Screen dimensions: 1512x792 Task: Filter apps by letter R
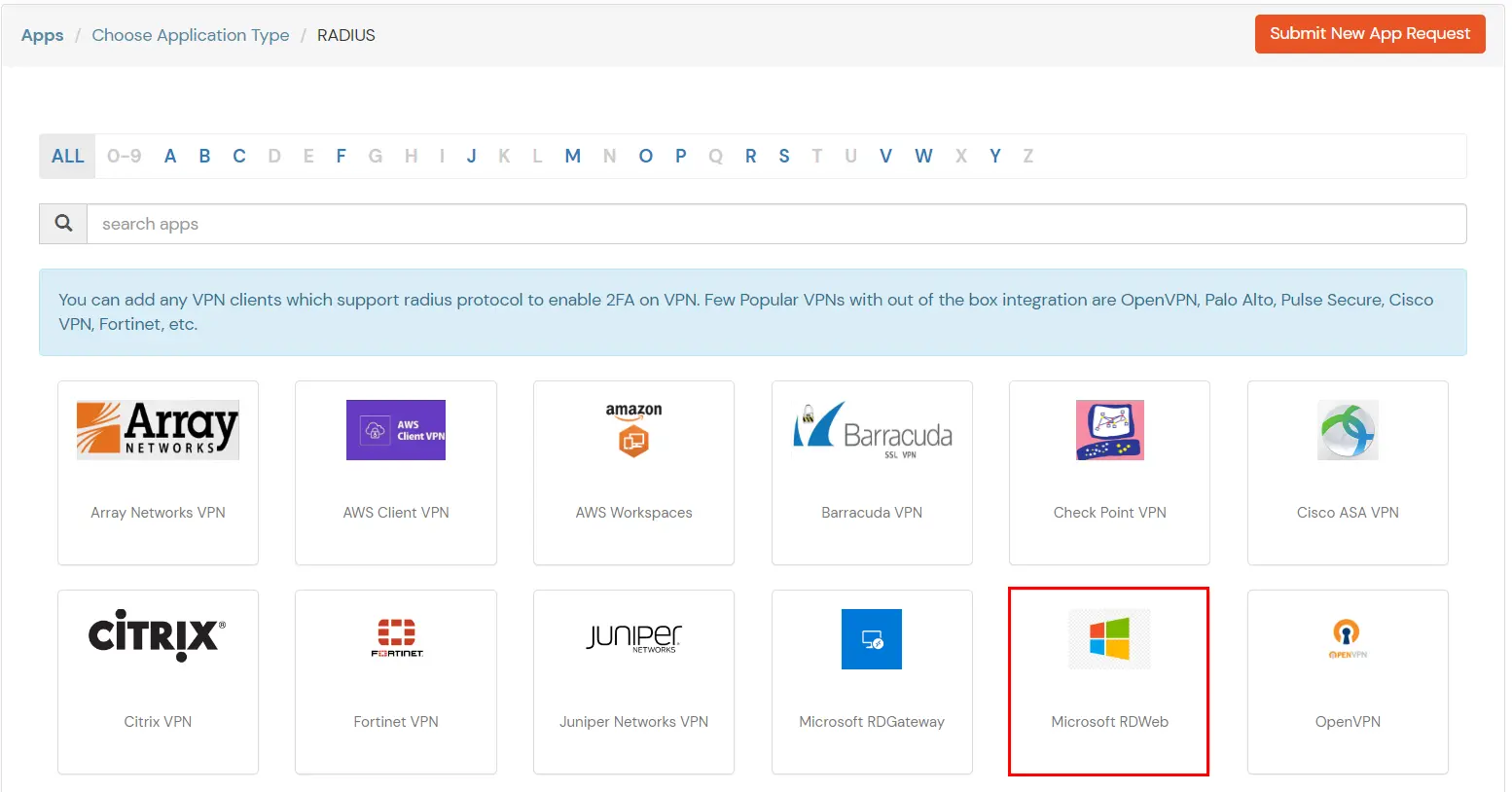click(x=751, y=156)
